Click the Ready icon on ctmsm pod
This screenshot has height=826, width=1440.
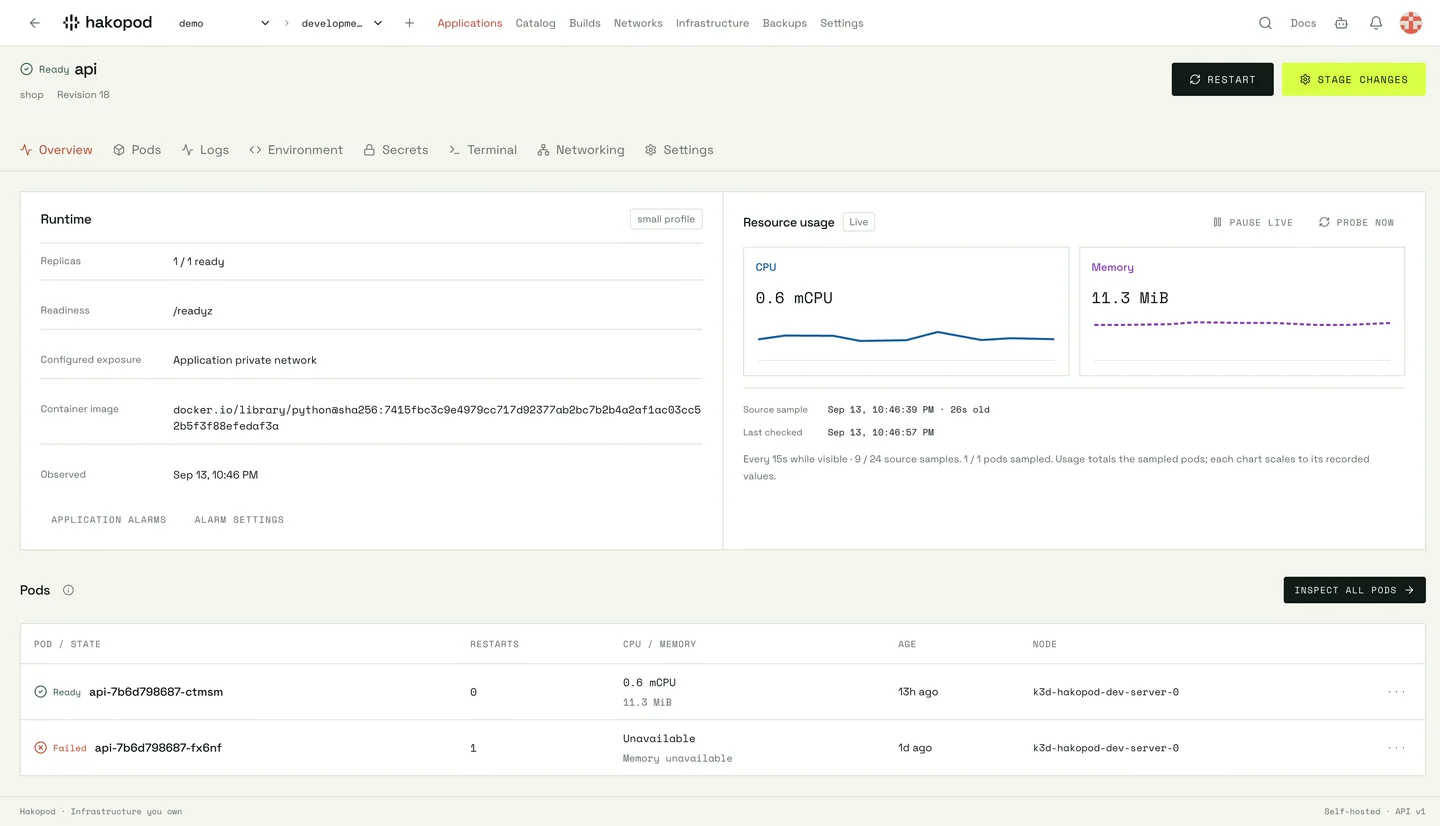tap(41, 692)
